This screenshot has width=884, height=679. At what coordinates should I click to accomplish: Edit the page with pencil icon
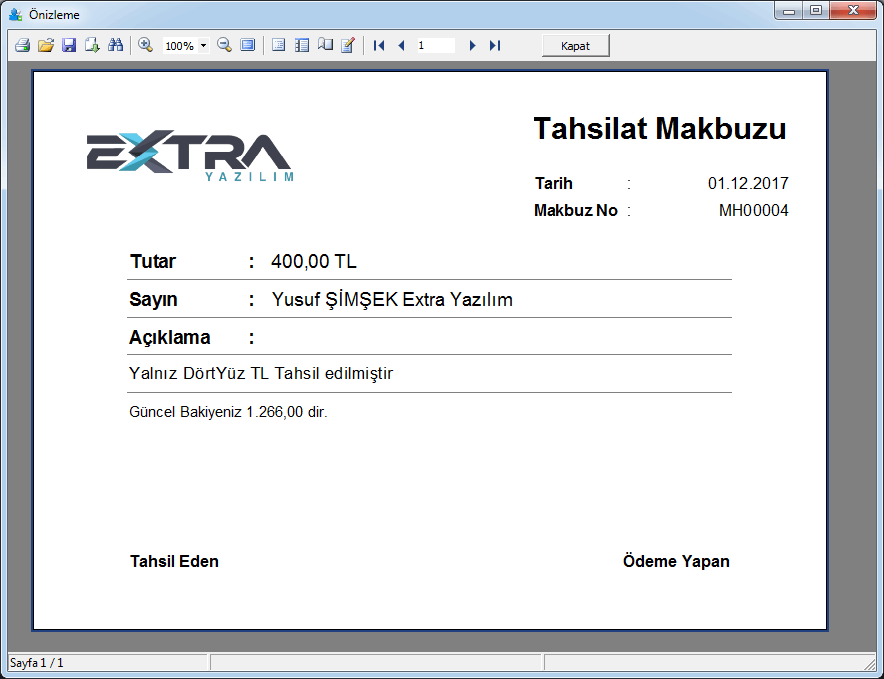click(x=348, y=45)
